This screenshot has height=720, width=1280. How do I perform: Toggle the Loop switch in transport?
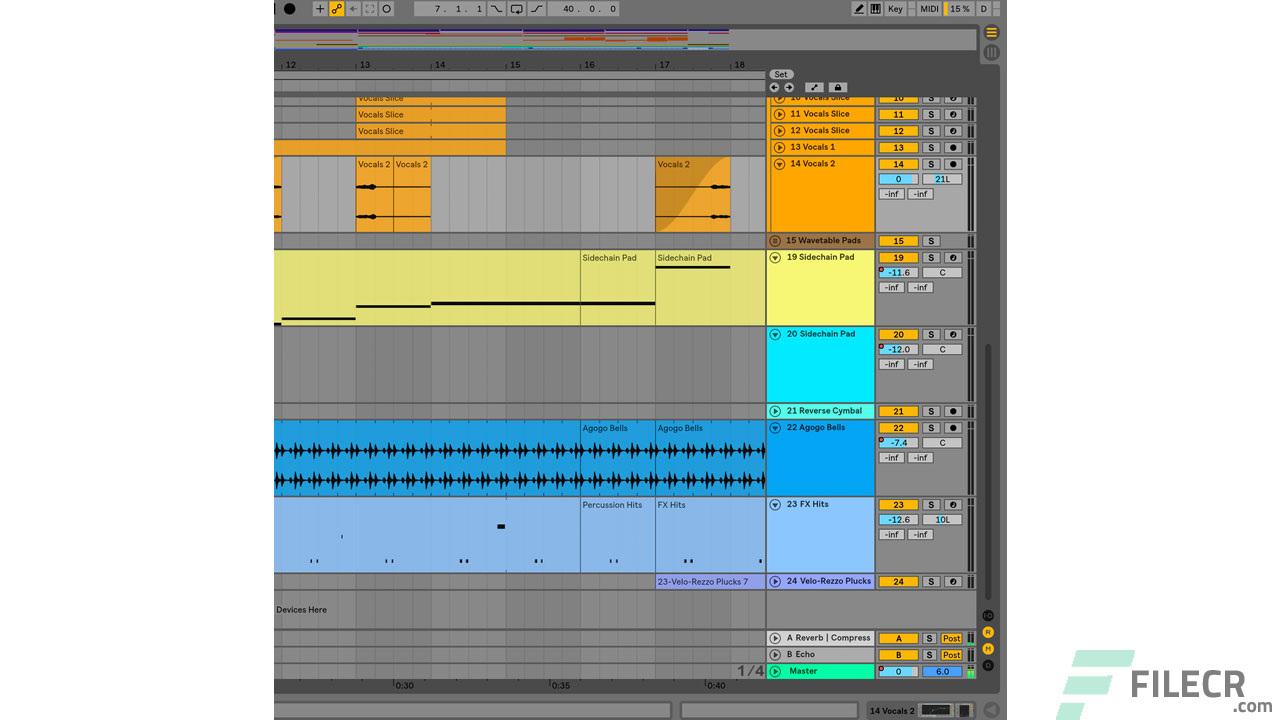click(x=517, y=9)
